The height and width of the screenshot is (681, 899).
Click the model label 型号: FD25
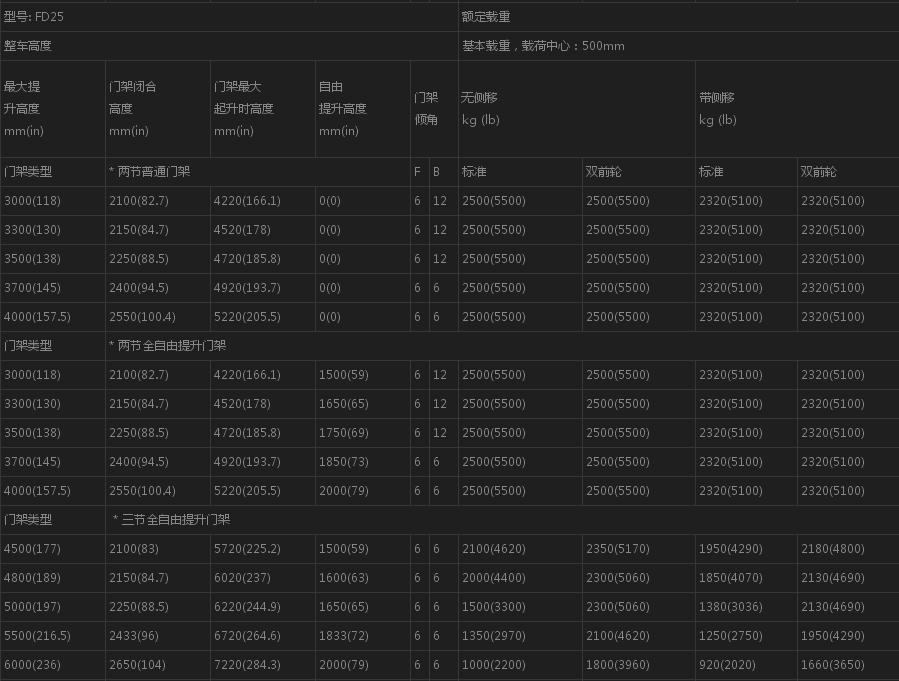click(x=34, y=17)
